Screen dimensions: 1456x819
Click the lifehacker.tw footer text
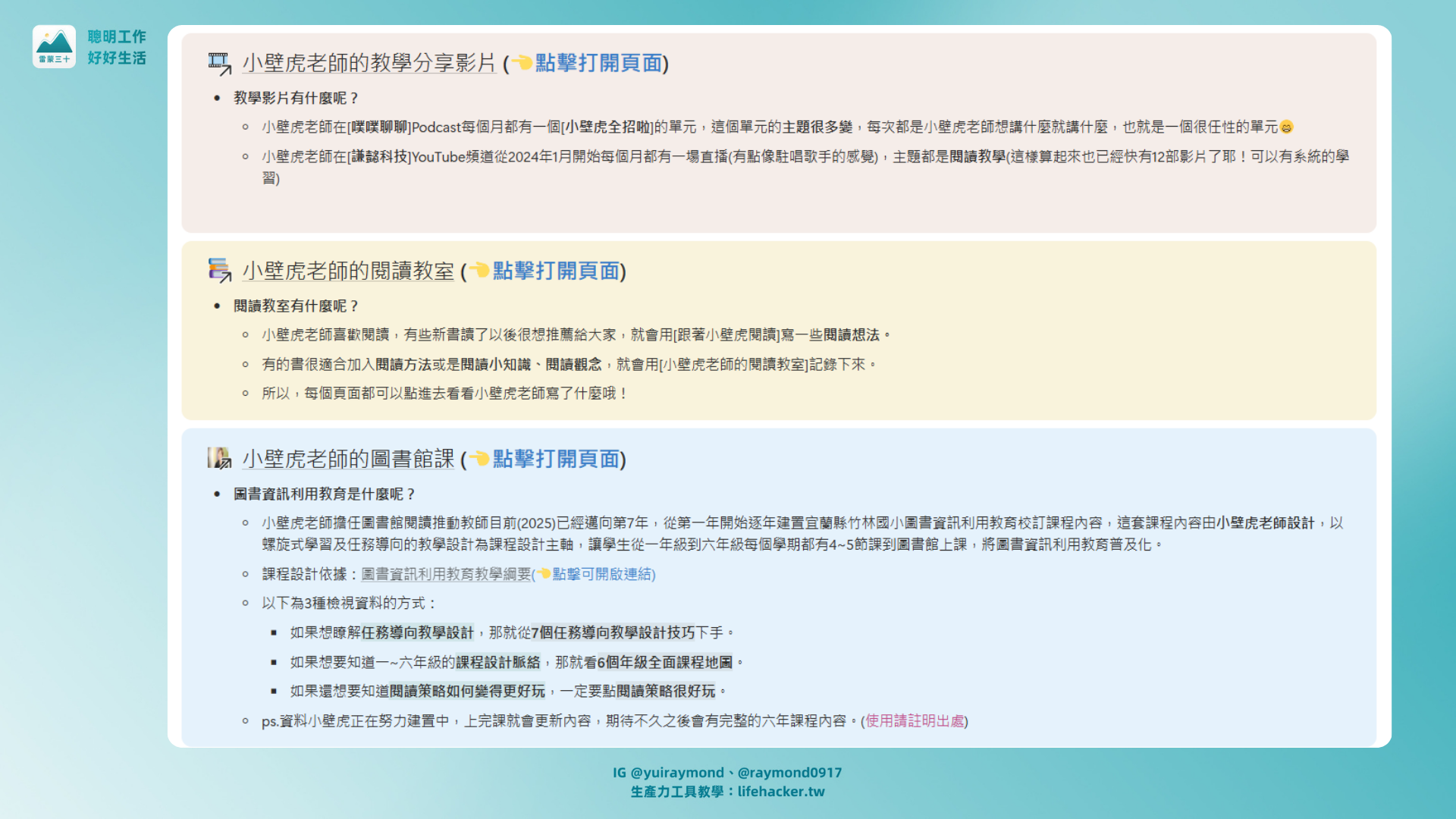780,791
